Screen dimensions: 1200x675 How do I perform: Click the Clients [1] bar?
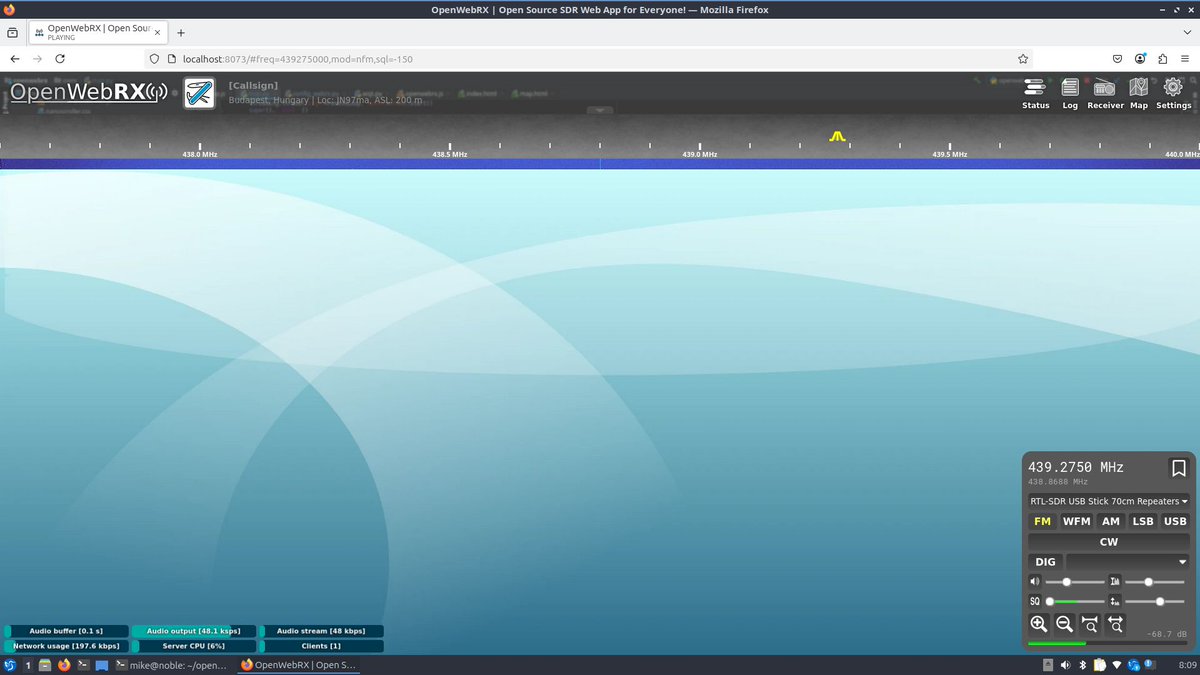coord(321,646)
